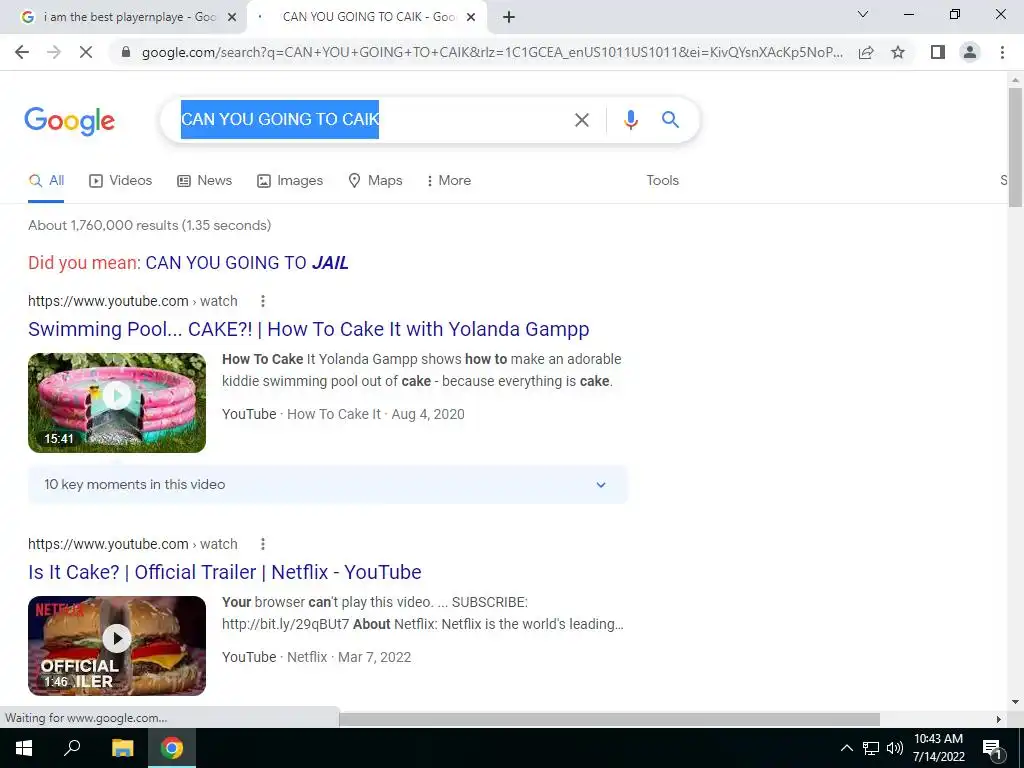
Task: Click 'CAN YOU GOING TO JAIL' suggestion
Action: coord(247,263)
